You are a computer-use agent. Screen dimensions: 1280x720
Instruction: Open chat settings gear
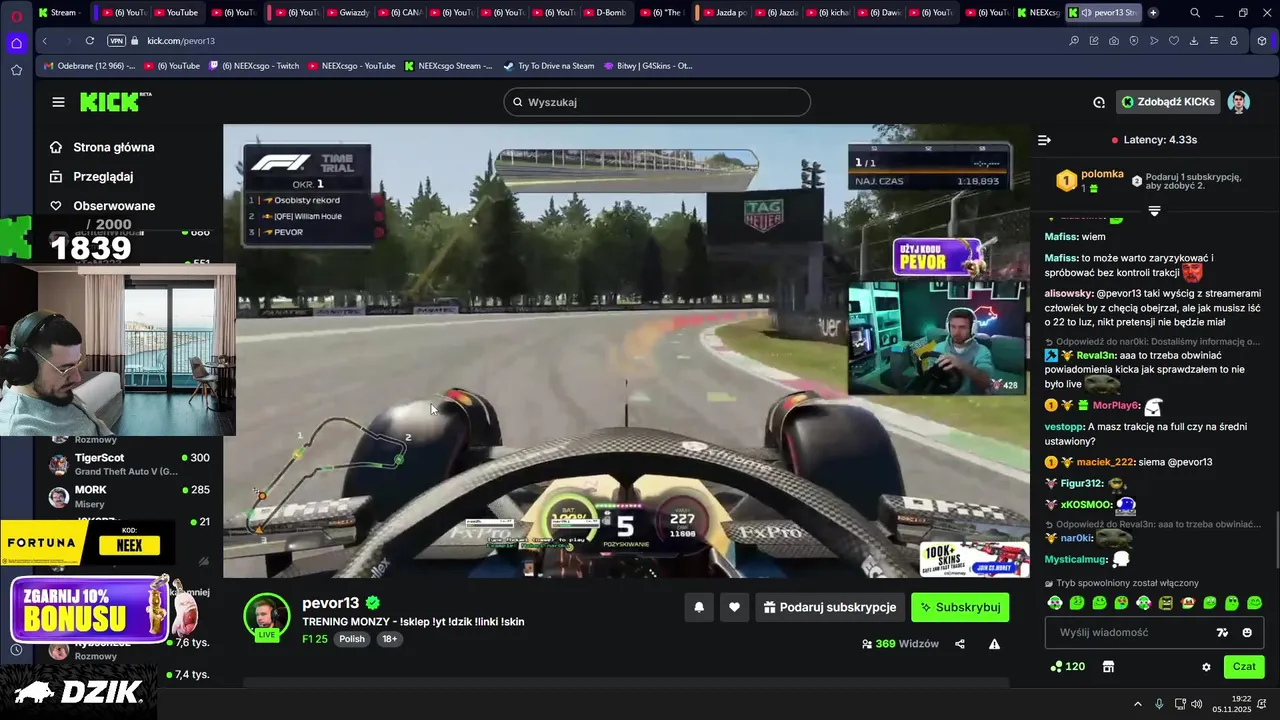coord(1206,667)
